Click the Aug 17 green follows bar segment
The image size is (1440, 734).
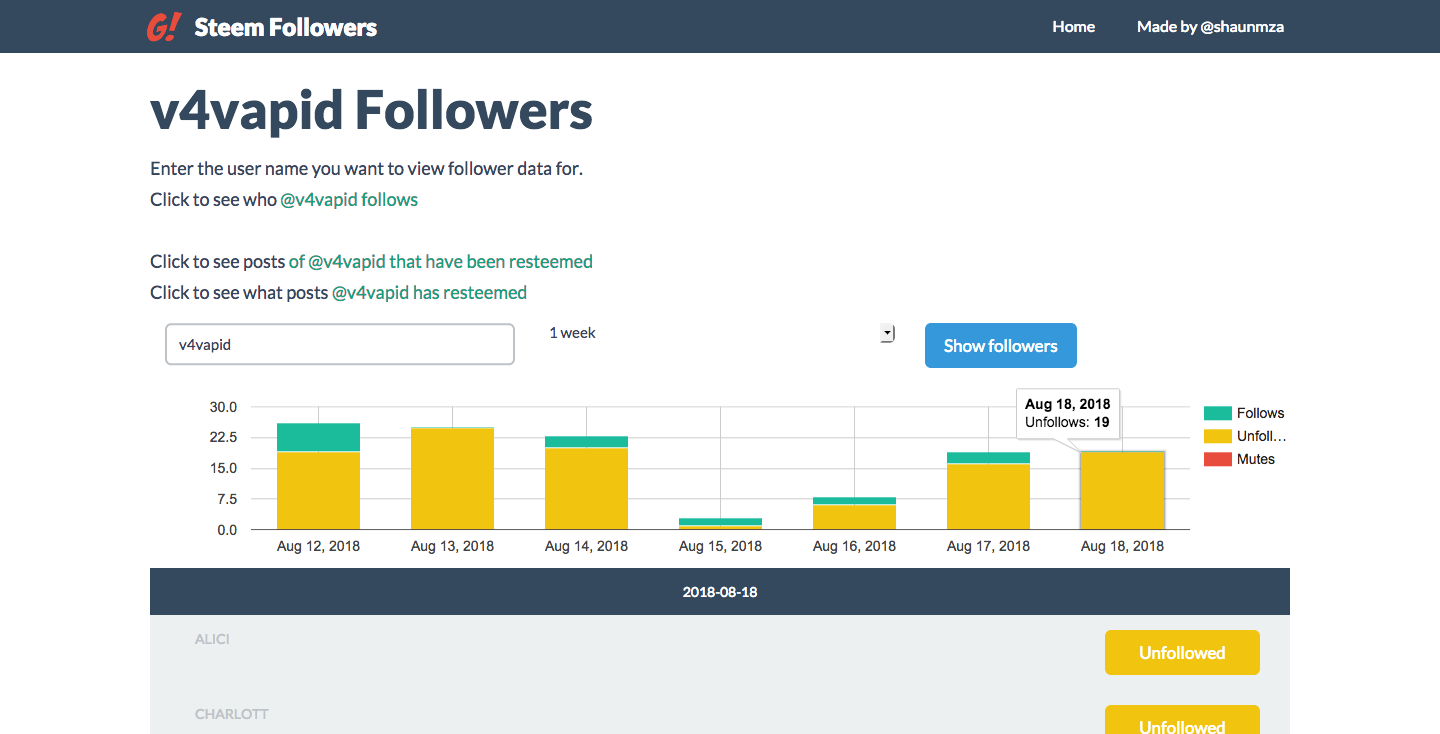pos(988,458)
